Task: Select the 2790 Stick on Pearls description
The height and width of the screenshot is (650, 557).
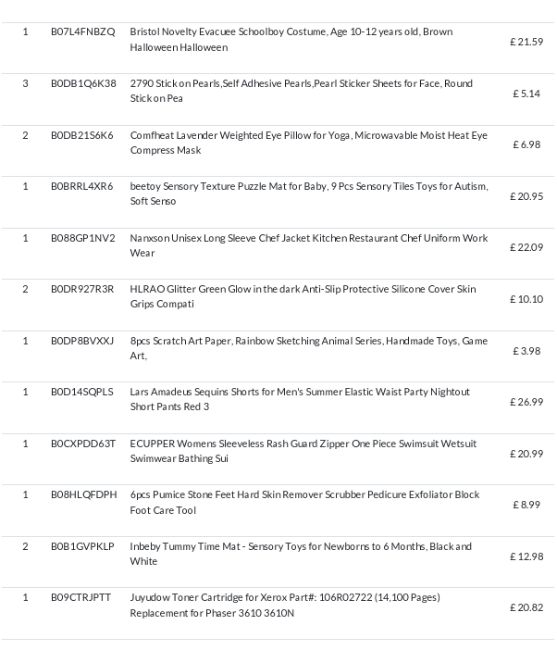Action: click(301, 91)
